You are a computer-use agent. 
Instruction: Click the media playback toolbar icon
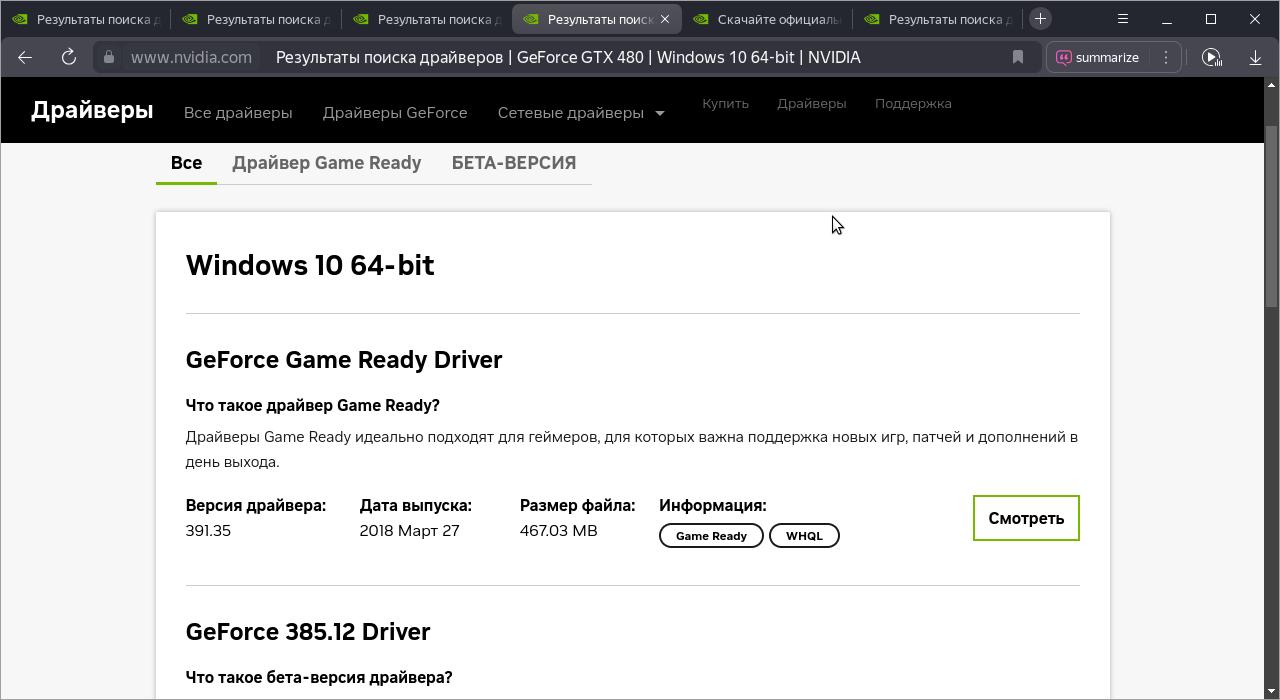(x=1211, y=57)
